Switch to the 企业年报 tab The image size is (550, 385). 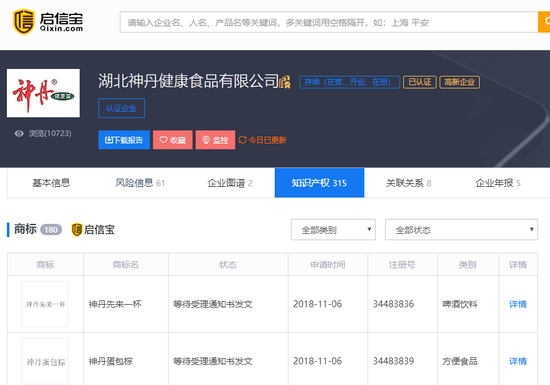[498, 183]
